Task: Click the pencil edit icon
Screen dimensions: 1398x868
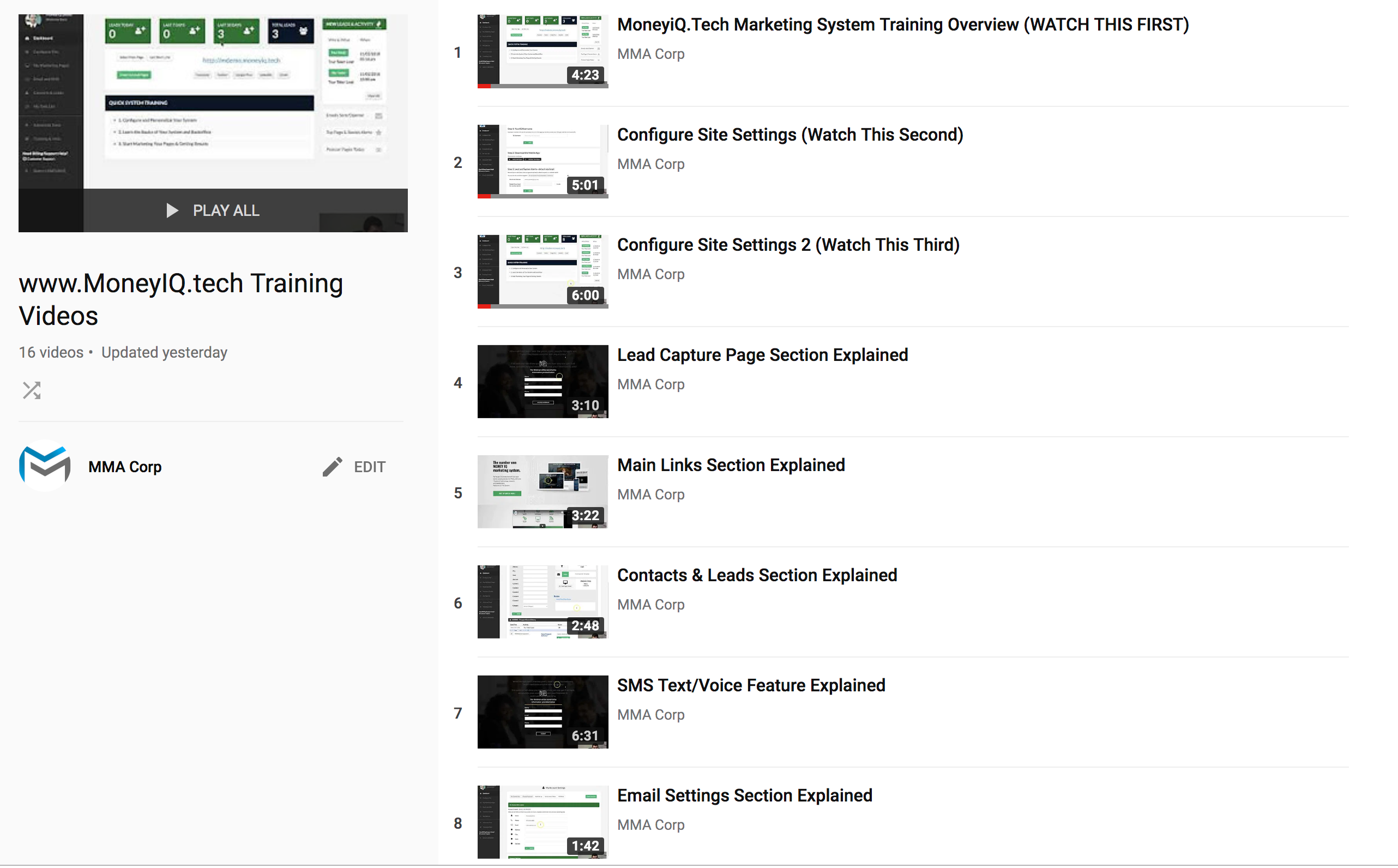Action: 332,467
